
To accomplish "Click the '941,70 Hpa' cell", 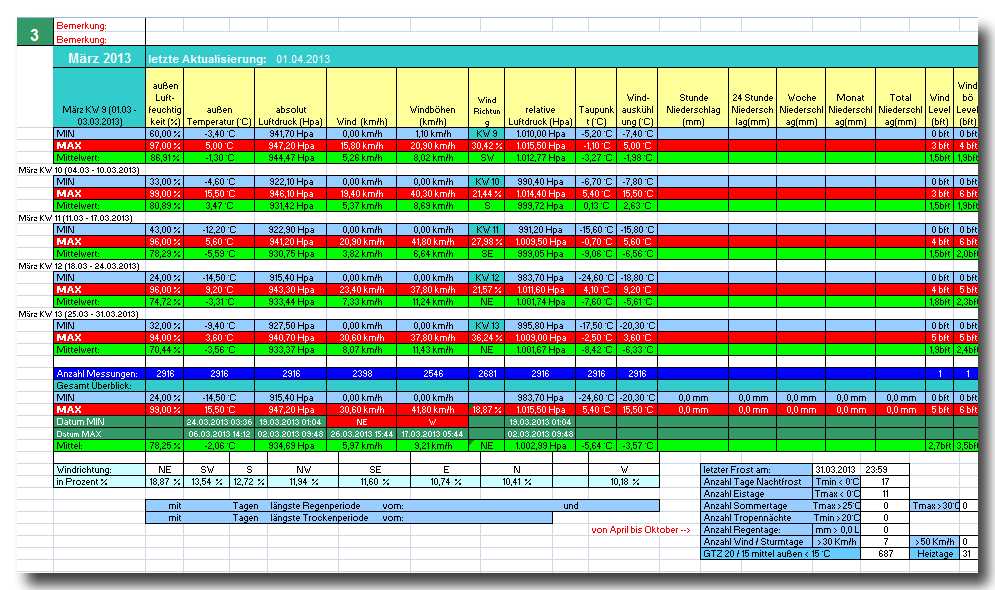I will (x=291, y=134).
